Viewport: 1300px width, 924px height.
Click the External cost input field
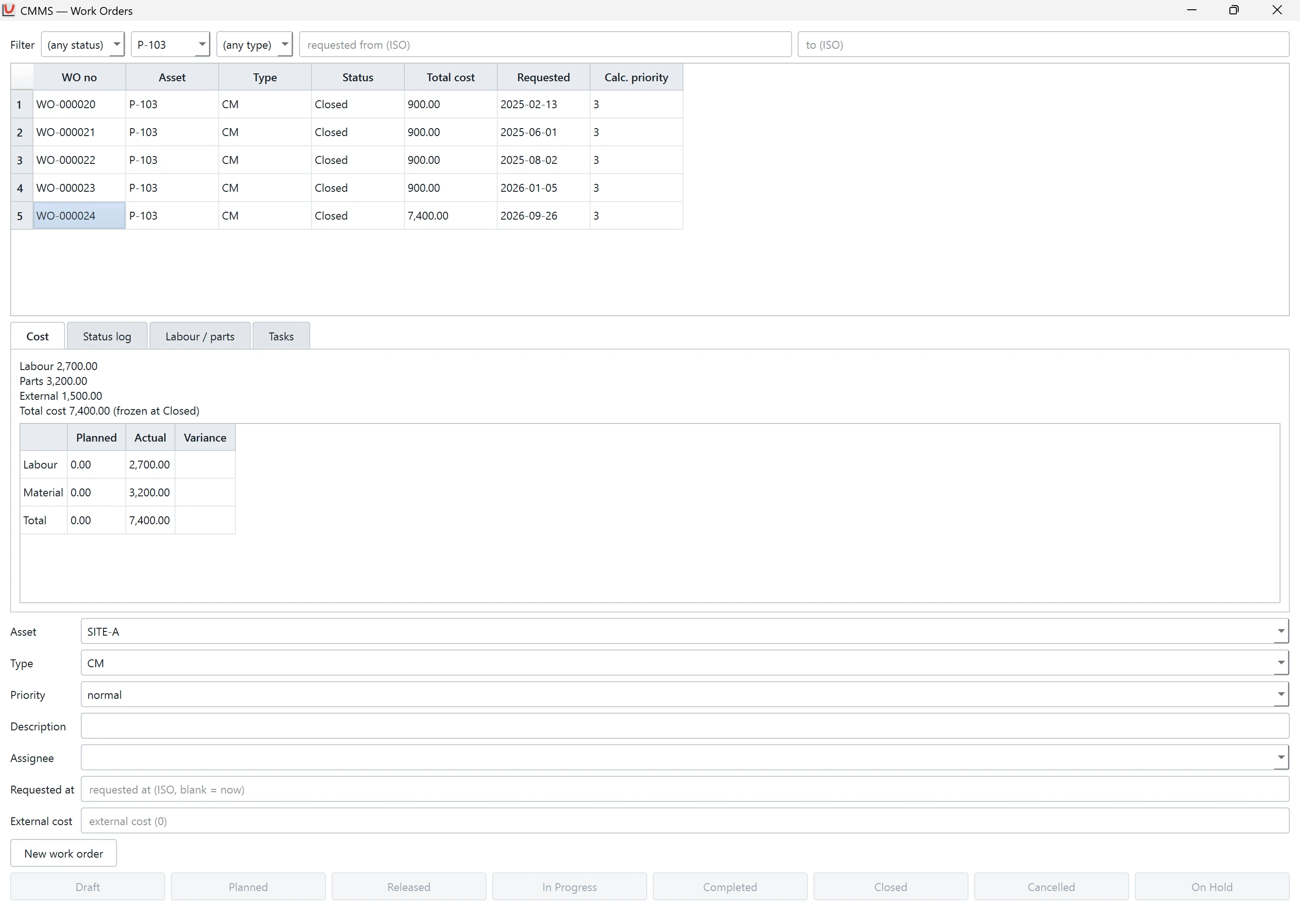684,821
